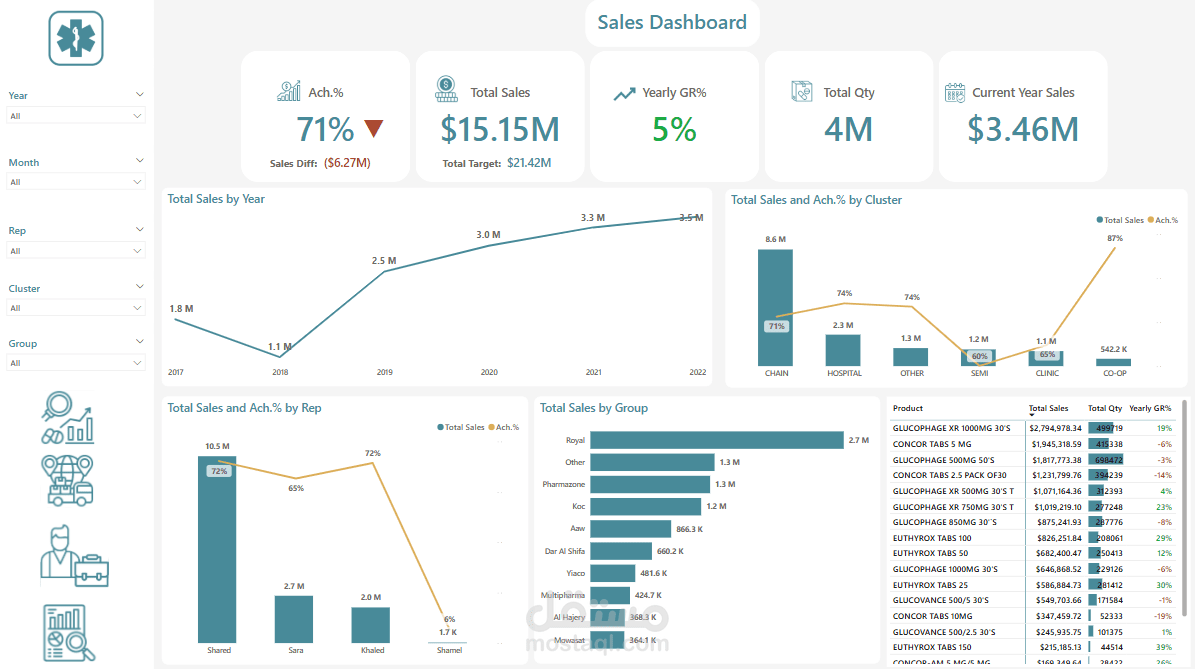The image size is (1195, 669).
Task: Select the GLUCOVANCE 500/5 30'S row
Action: coord(1033,600)
